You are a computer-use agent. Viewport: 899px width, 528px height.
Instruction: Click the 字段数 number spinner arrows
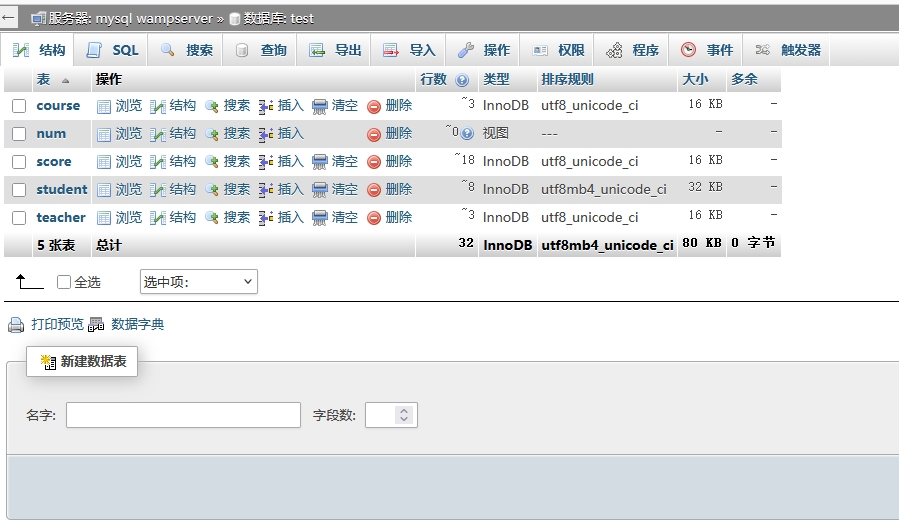tap(403, 415)
